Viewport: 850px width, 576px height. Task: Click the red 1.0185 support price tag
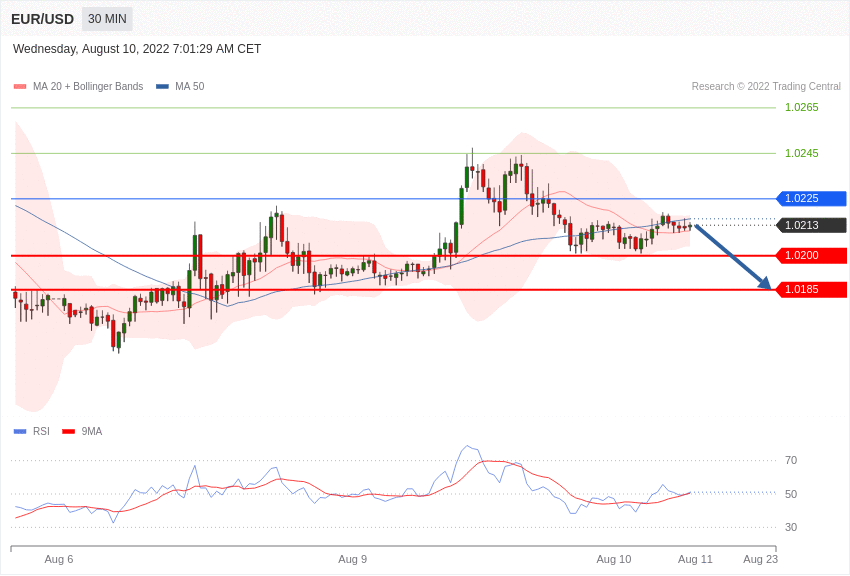812,289
